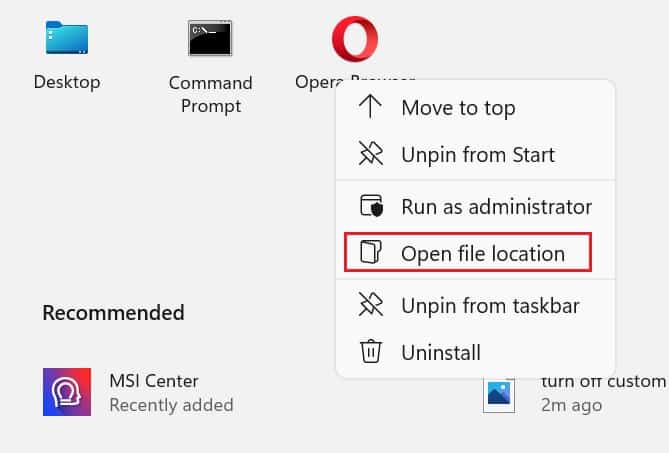669x453 pixels.
Task: Select Run as administrator
Action: coord(475,206)
